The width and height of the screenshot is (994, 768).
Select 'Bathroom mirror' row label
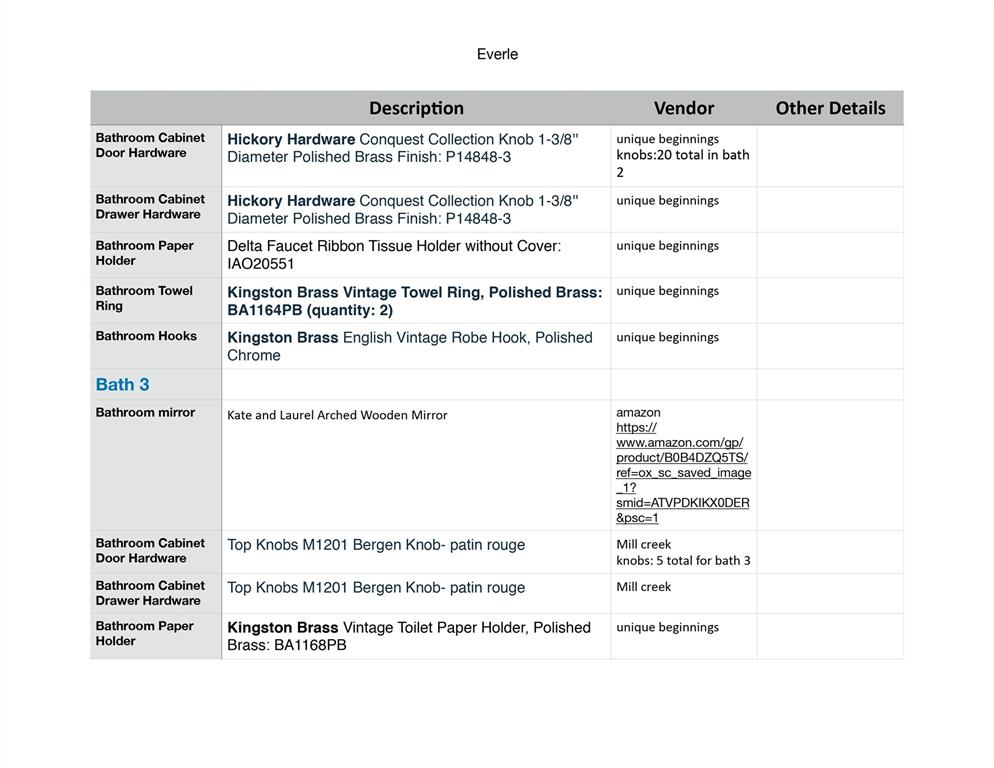pos(145,412)
